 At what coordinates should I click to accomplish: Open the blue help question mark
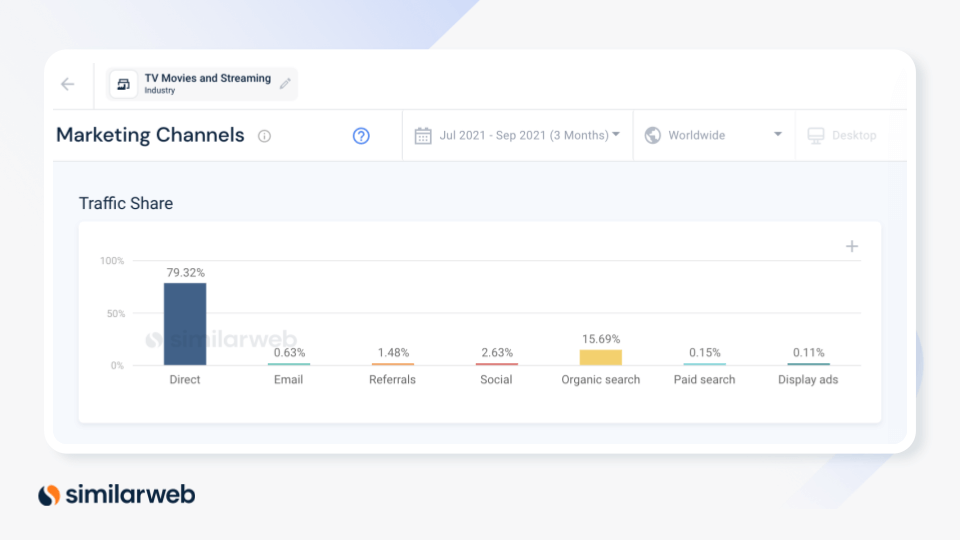[x=361, y=136]
